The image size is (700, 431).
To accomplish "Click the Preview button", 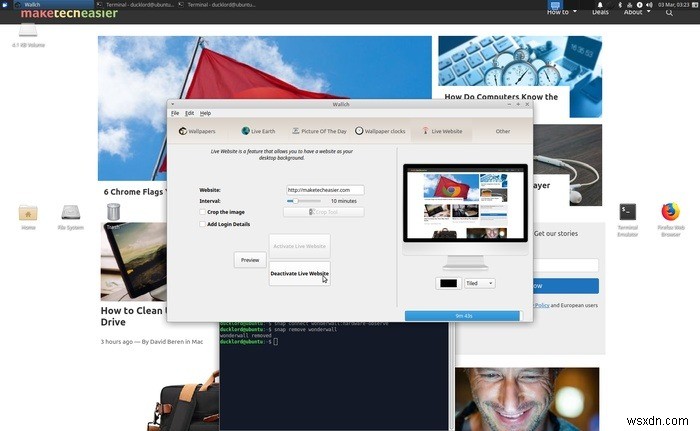I will click(250, 260).
